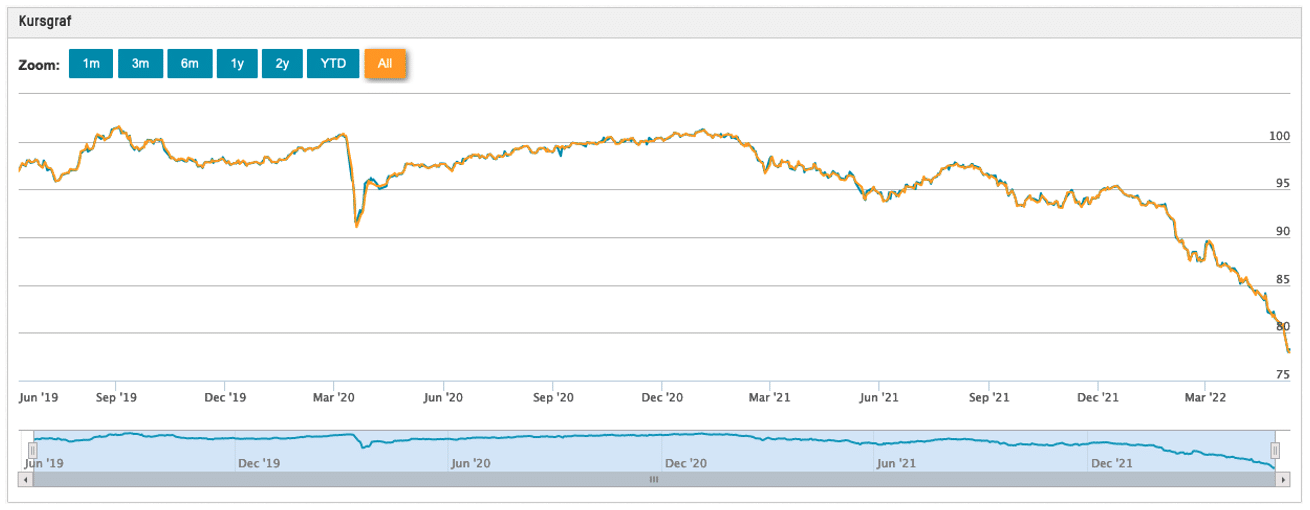Click Dec '21 in navigator timeline
This screenshot has height=510, width=1310.
pyautogui.click(x=1110, y=463)
